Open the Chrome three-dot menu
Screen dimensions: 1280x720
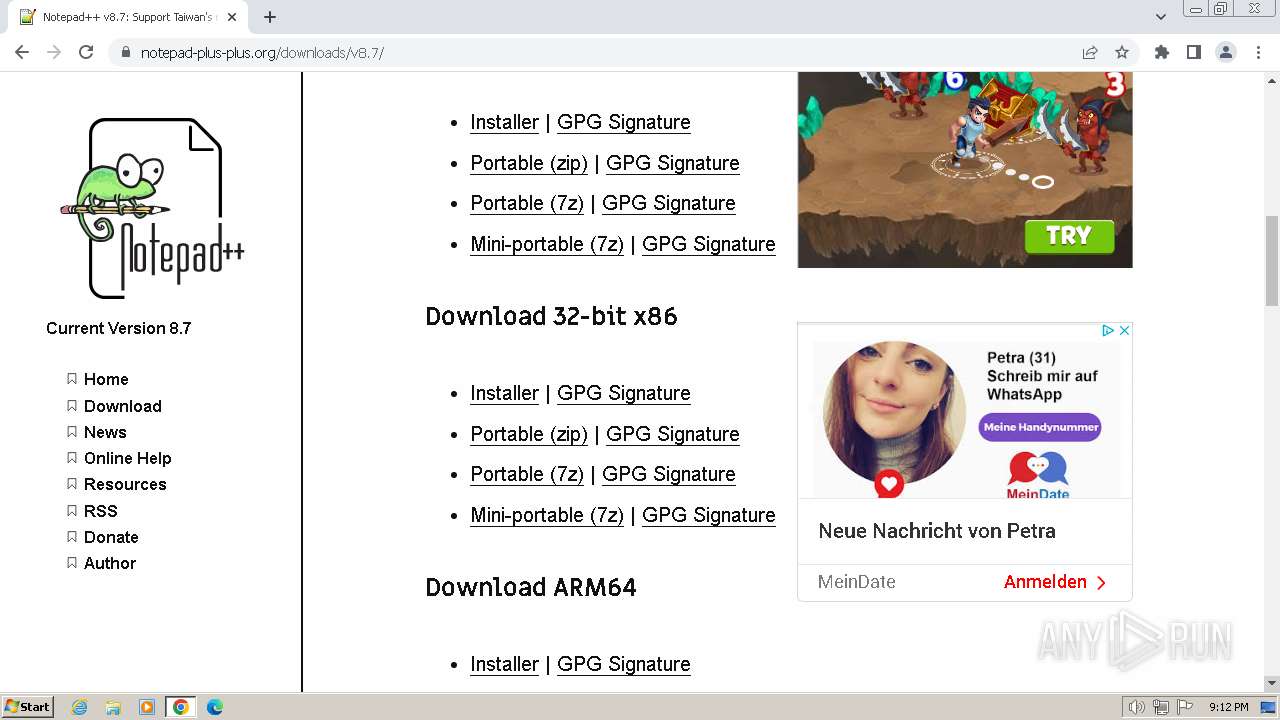coord(1259,52)
